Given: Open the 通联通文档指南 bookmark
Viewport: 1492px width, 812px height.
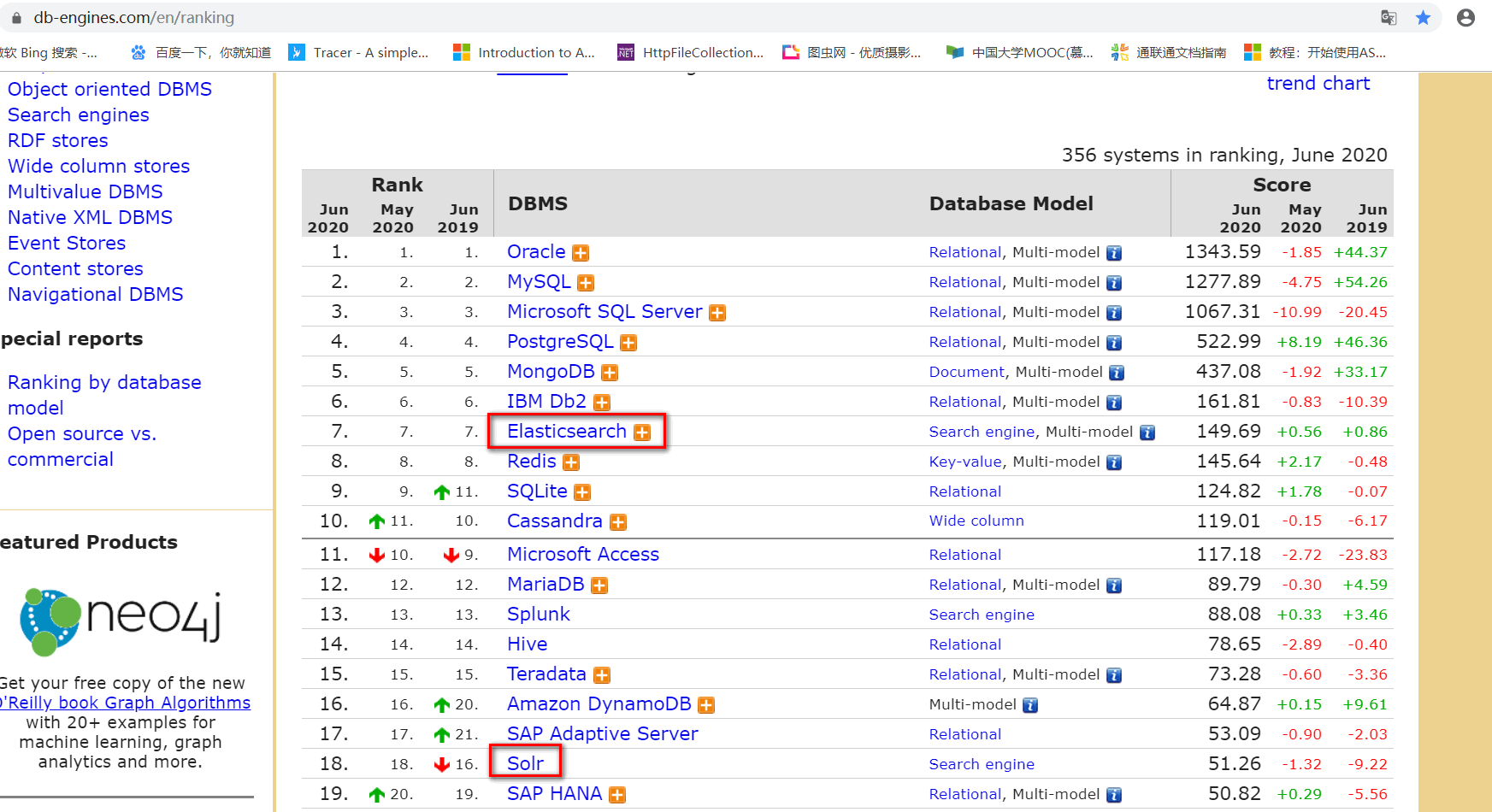Looking at the screenshot, I should coord(1169,53).
